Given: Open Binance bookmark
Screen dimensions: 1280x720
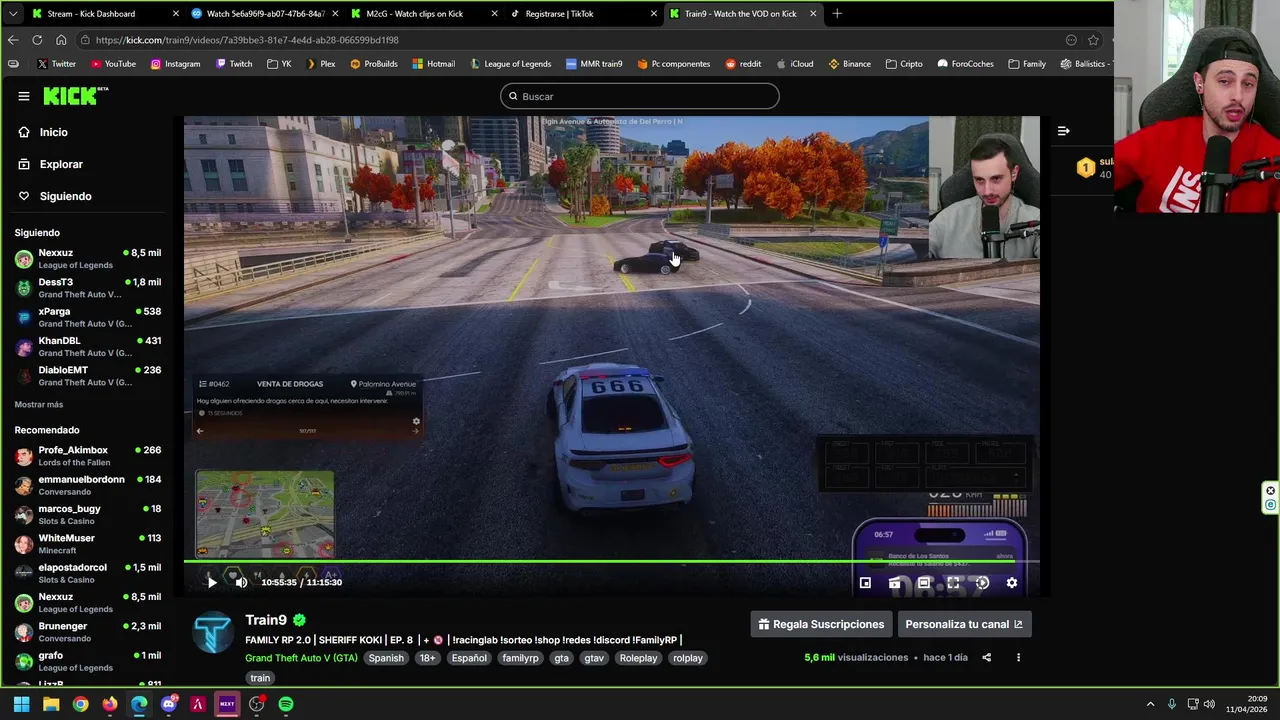Looking at the screenshot, I should click(849, 64).
